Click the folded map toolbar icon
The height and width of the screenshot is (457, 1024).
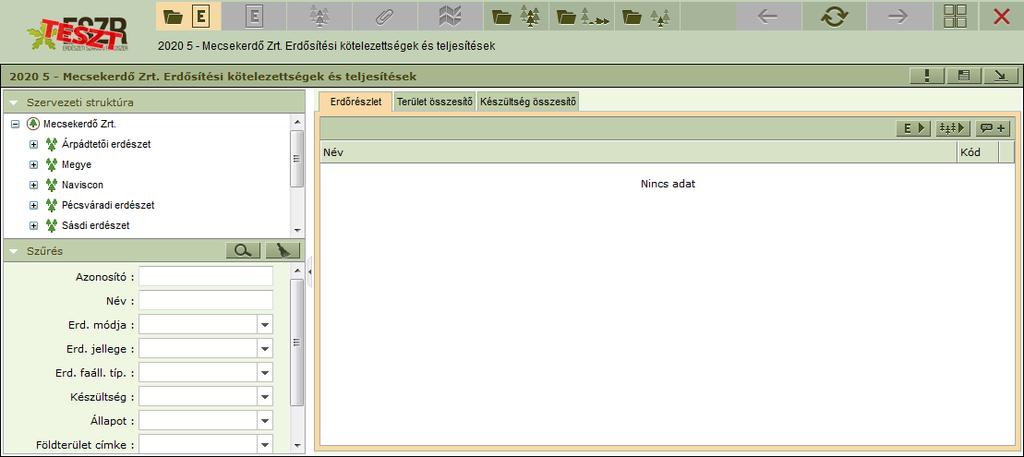(x=450, y=16)
